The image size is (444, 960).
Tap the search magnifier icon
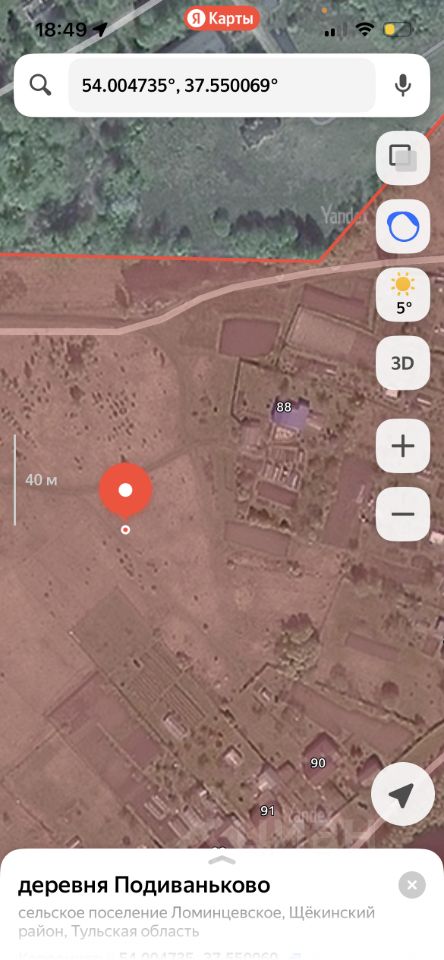(x=40, y=86)
